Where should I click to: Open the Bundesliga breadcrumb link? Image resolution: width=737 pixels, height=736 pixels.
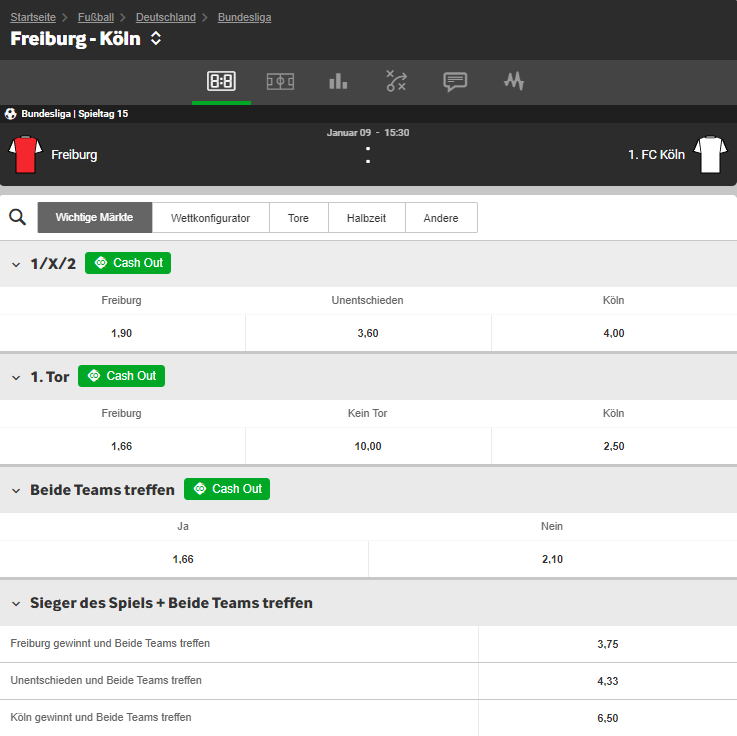[244, 17]
